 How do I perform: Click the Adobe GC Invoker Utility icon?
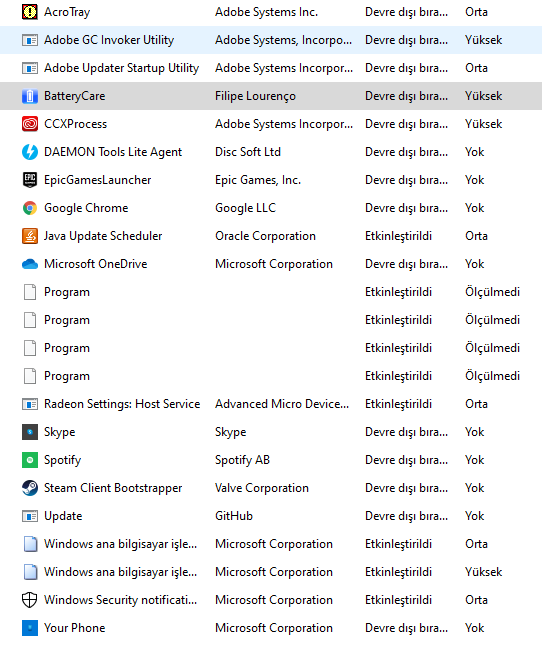[30, 40]
